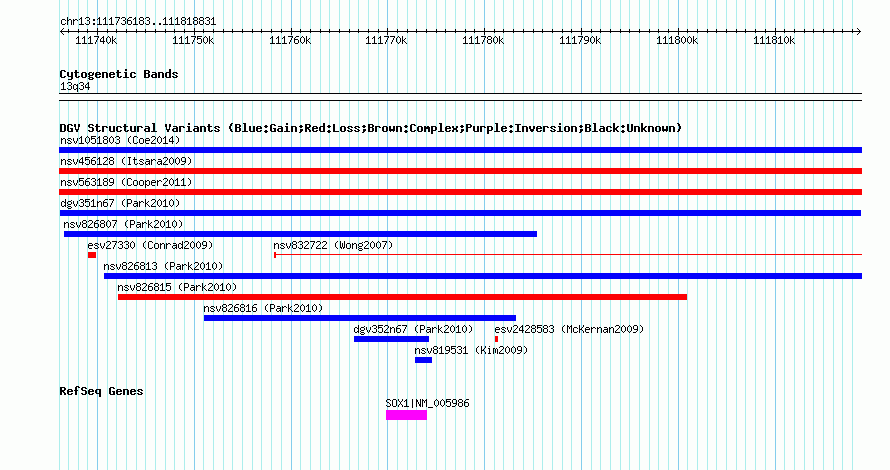890x470 pixels.
Task: Click the 111810k ruler tick label
Action: click(x=774, y=41)
